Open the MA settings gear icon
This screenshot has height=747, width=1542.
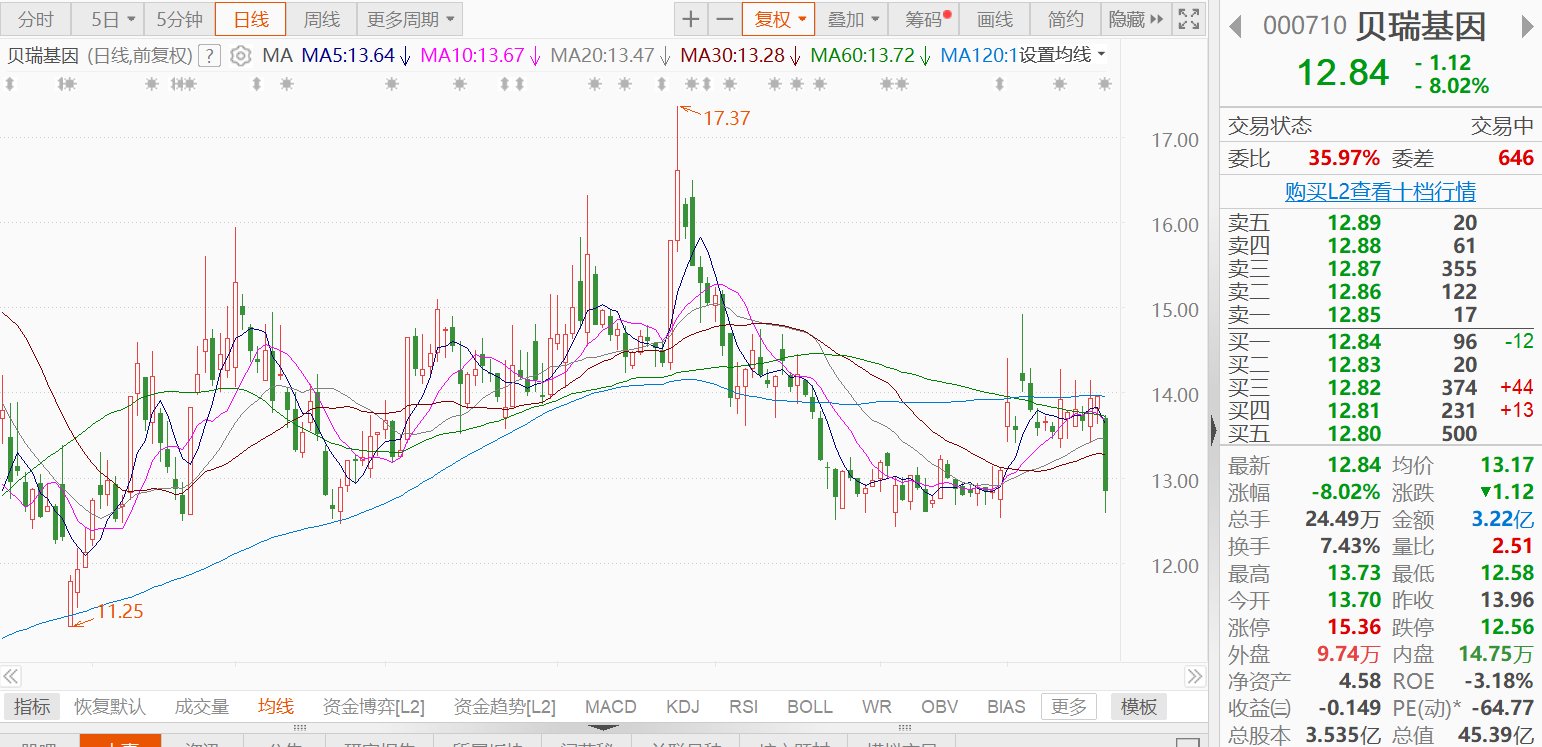(240, 56)
